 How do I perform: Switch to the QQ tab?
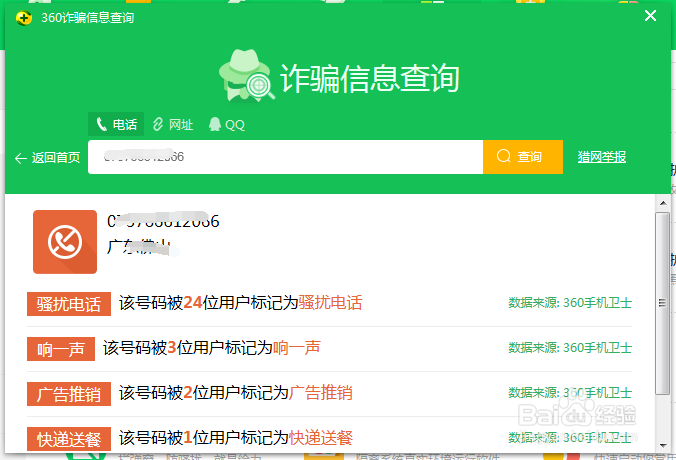click(x=227, y=125)
